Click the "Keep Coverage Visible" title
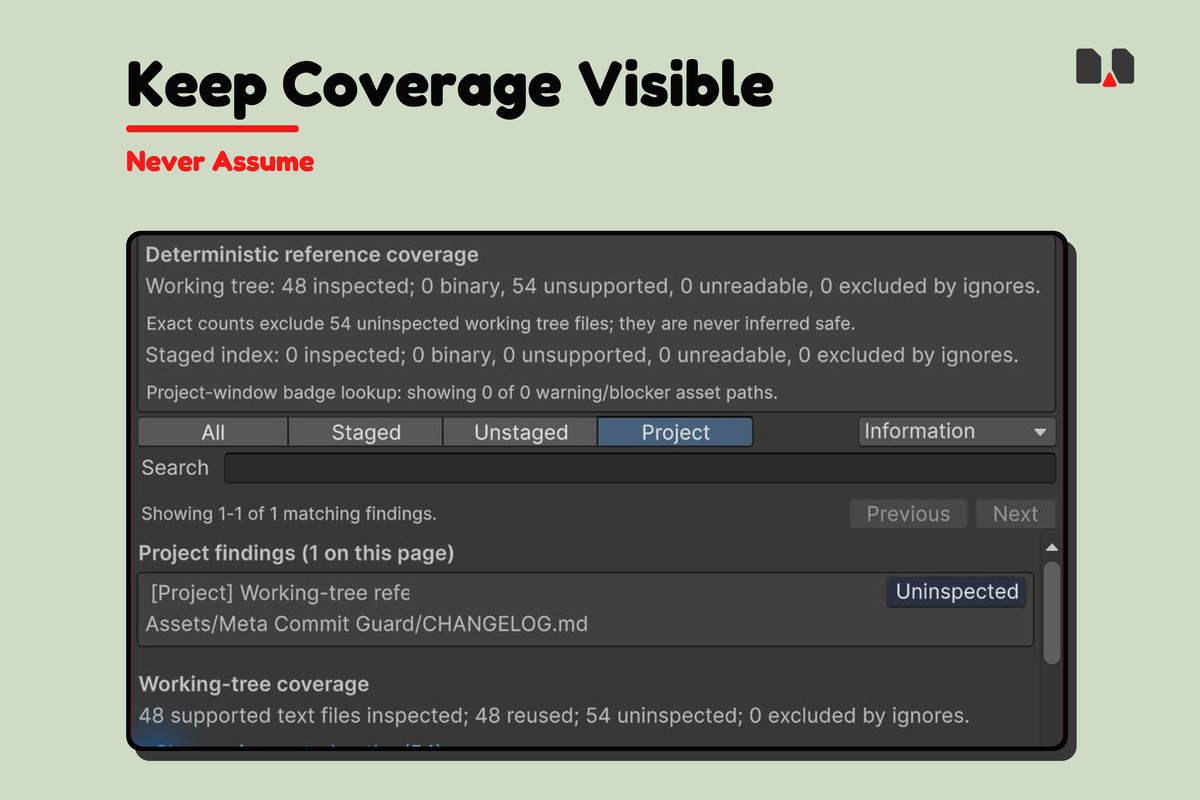The width and height of the screenshot is (1200, 800). pyautogui.click(x=450, y=85)
